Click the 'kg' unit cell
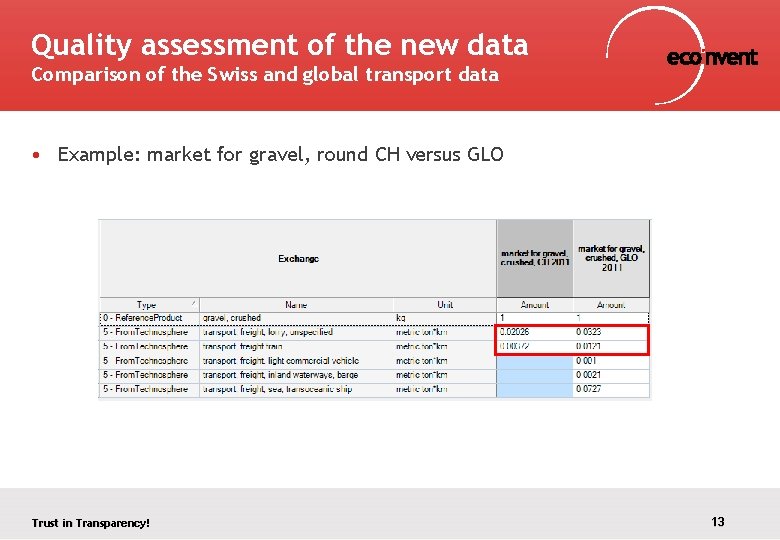Screen dimensions: 780x540 (x=445, y=318)
